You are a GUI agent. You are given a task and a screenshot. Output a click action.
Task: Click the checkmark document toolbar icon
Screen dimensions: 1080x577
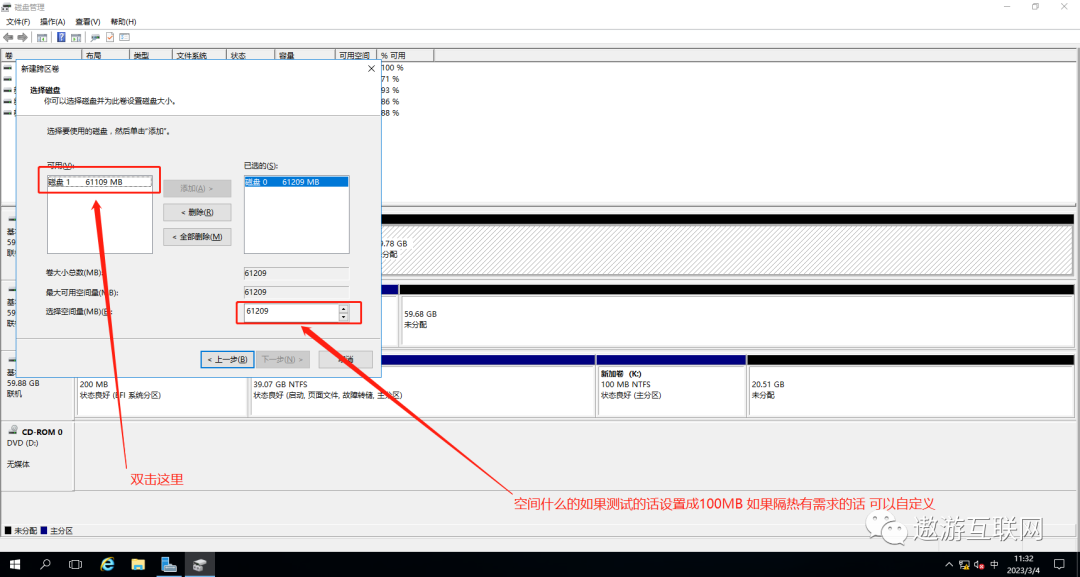110,37
